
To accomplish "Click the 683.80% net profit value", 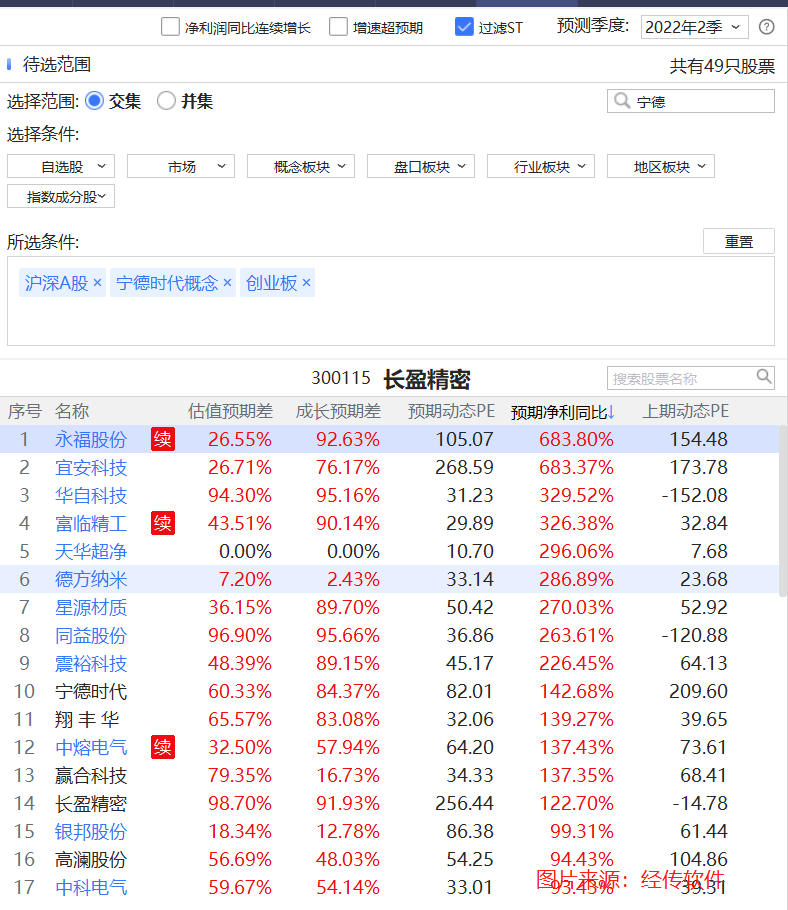I will [576, 439].
